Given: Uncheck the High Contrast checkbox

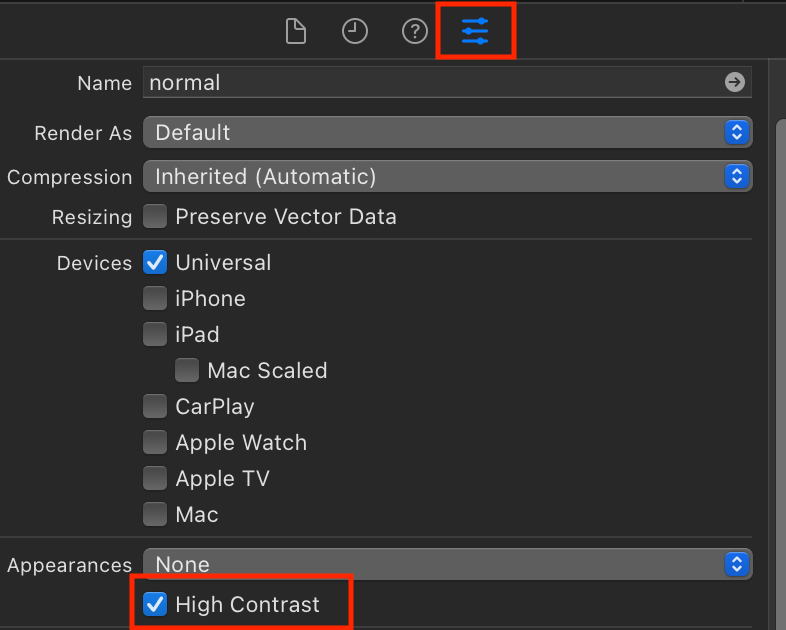Looking at the screenshot, I should [155, 604].
